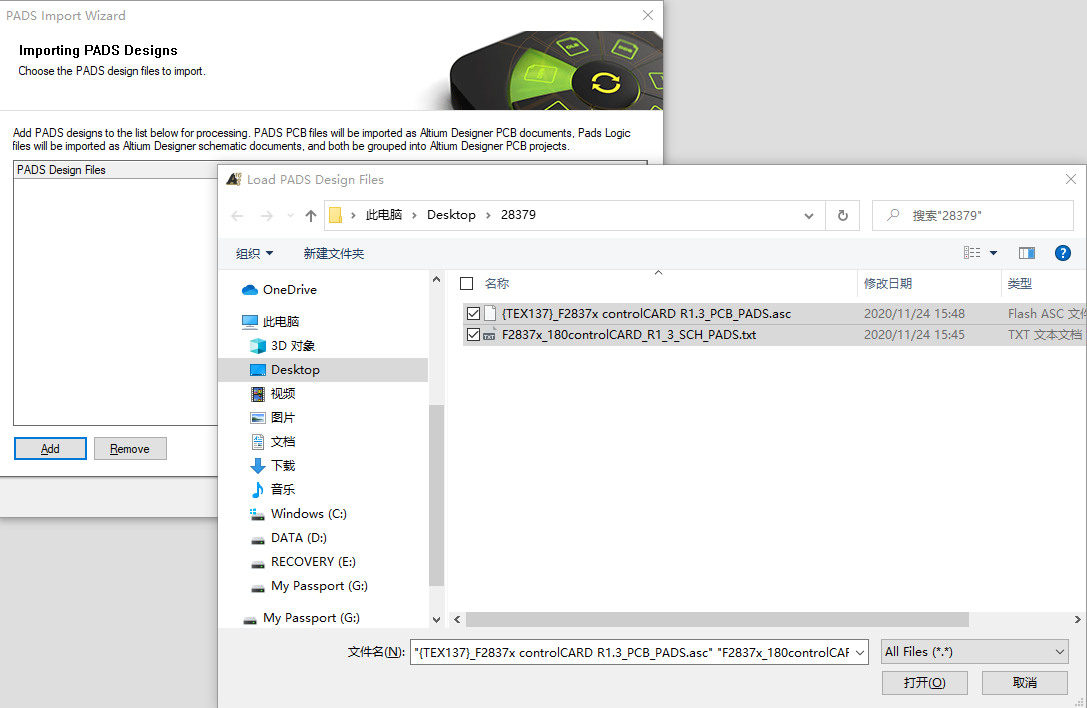Click 28379 in the breadcrumb path
Viewport: 1087px width, 708px height.
click(x=519, y=215)
